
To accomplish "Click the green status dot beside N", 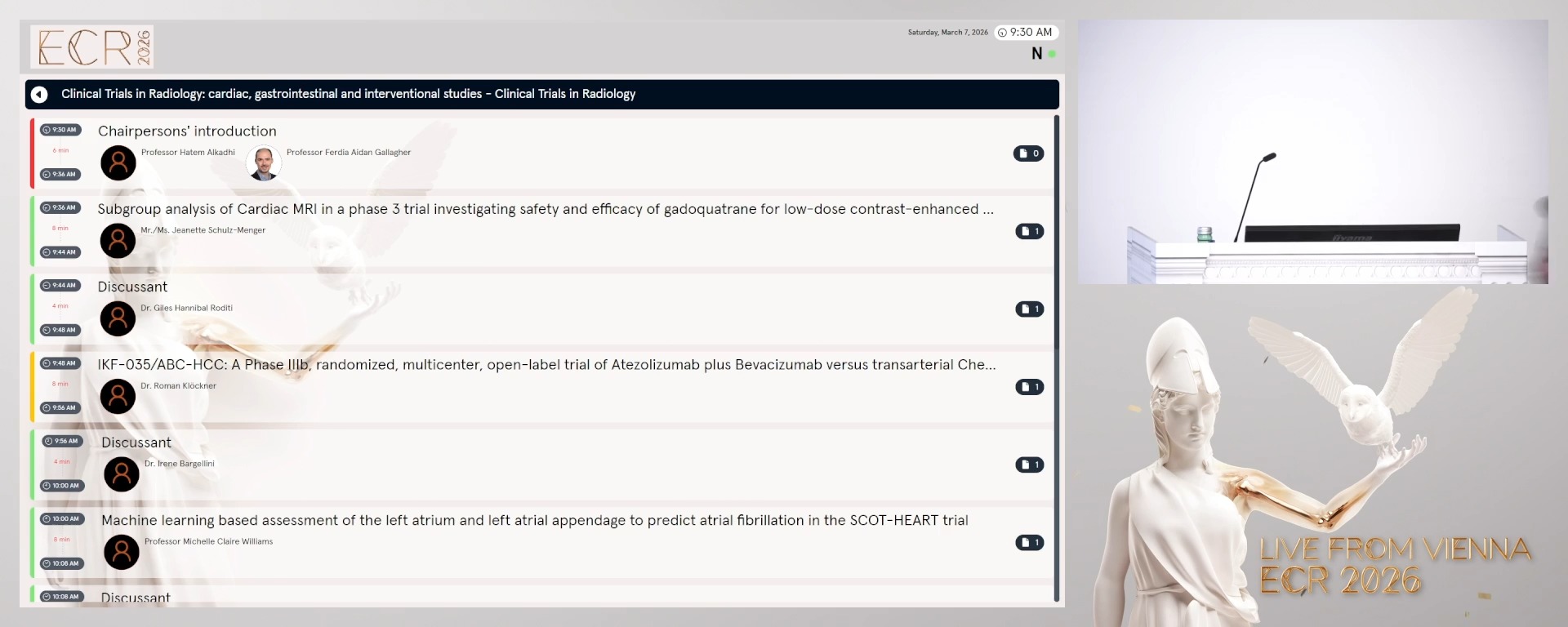I will click(1052, 54).
